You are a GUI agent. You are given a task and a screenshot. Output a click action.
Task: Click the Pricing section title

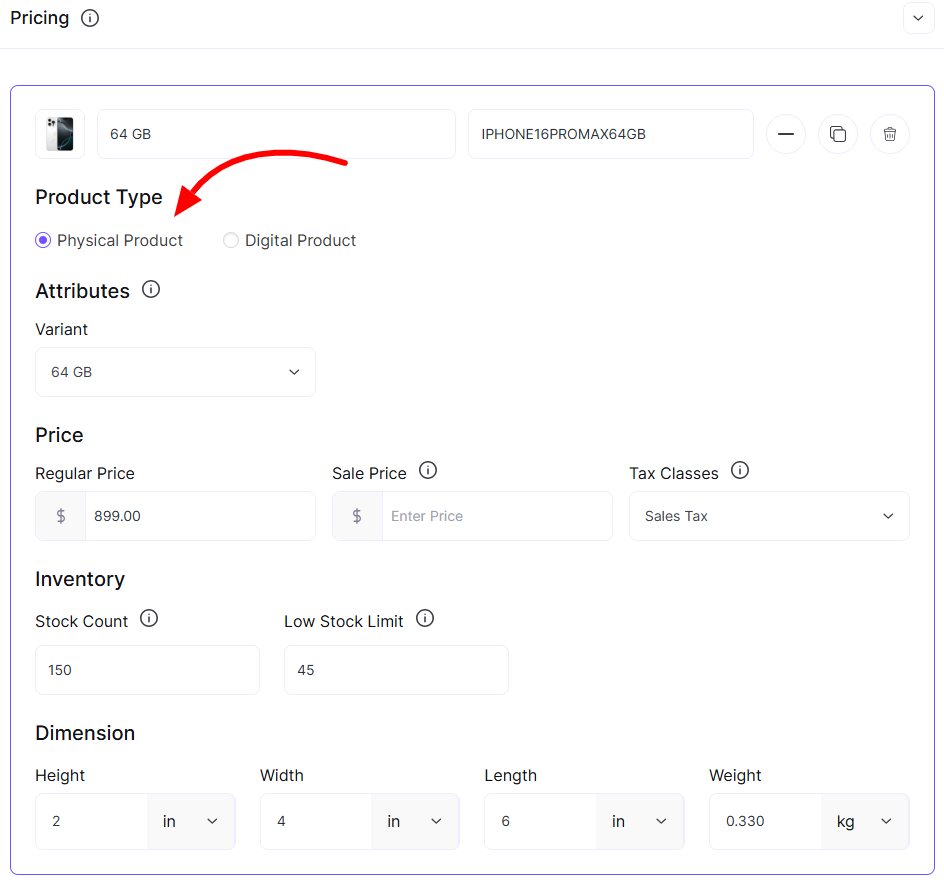40,18
